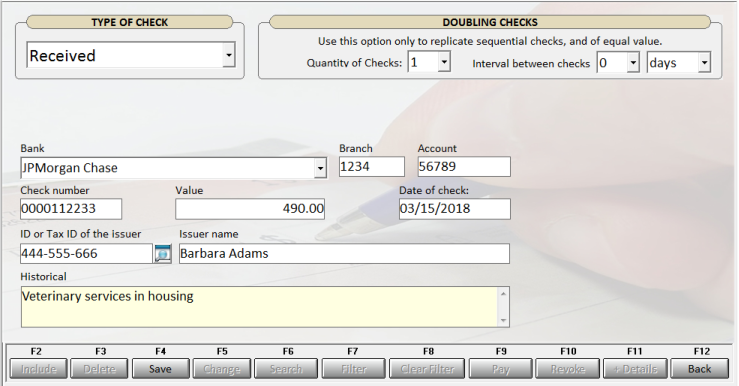Click the Value amount field
Image resolution: width=739 pixels, height=386 pixels.
[x=250, y=209]
